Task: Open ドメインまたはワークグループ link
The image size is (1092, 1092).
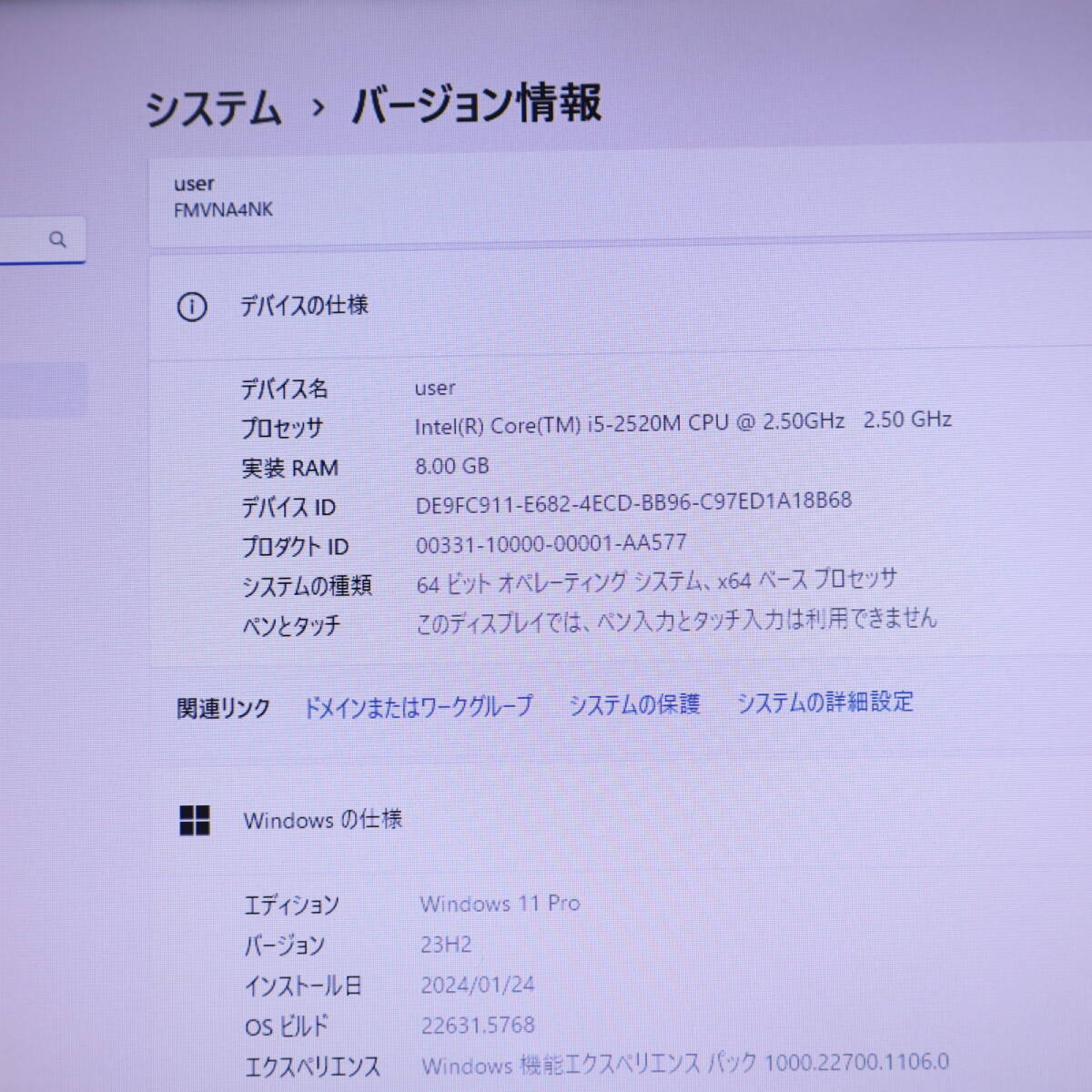Action: pos(418,706)
